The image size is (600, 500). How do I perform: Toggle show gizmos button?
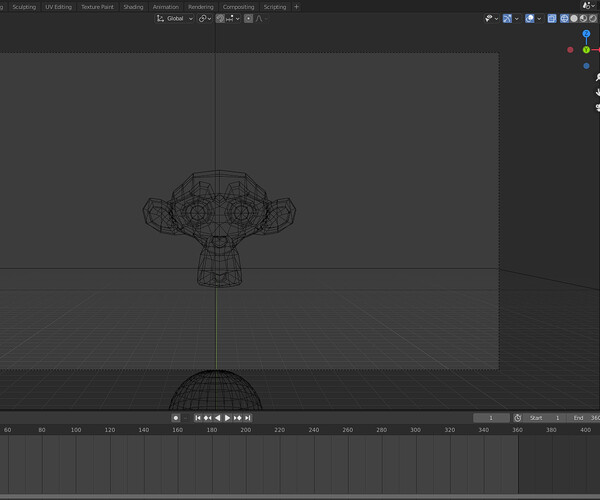tap(507, 18)
